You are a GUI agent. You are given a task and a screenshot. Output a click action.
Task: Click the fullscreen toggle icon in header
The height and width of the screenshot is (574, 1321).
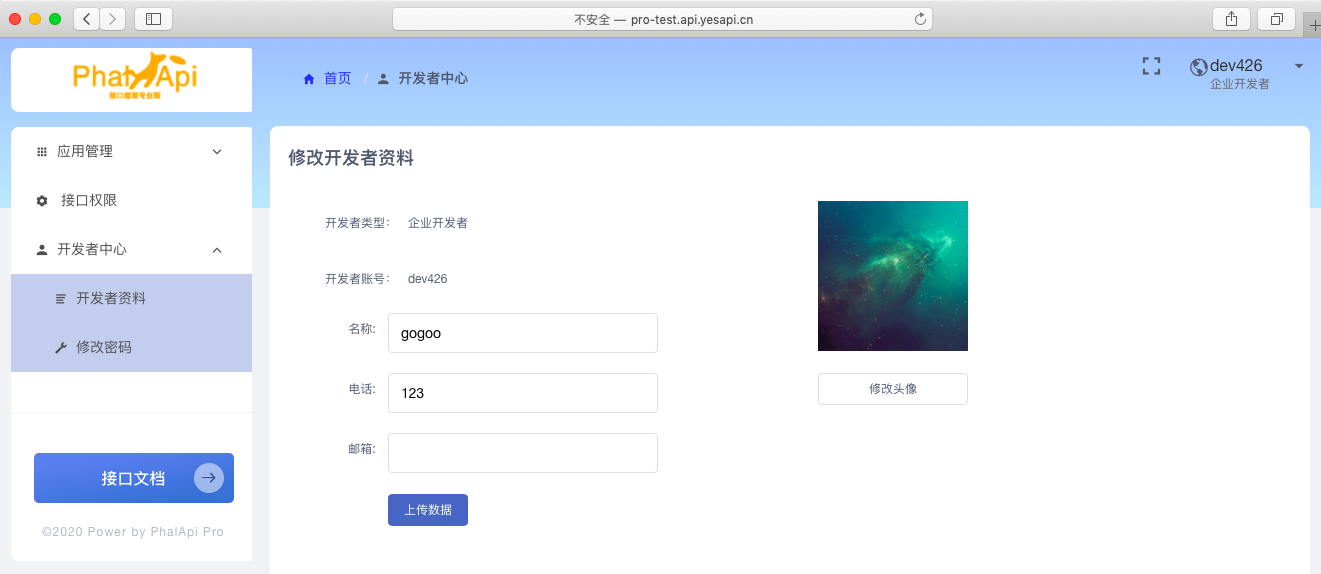1151,66
